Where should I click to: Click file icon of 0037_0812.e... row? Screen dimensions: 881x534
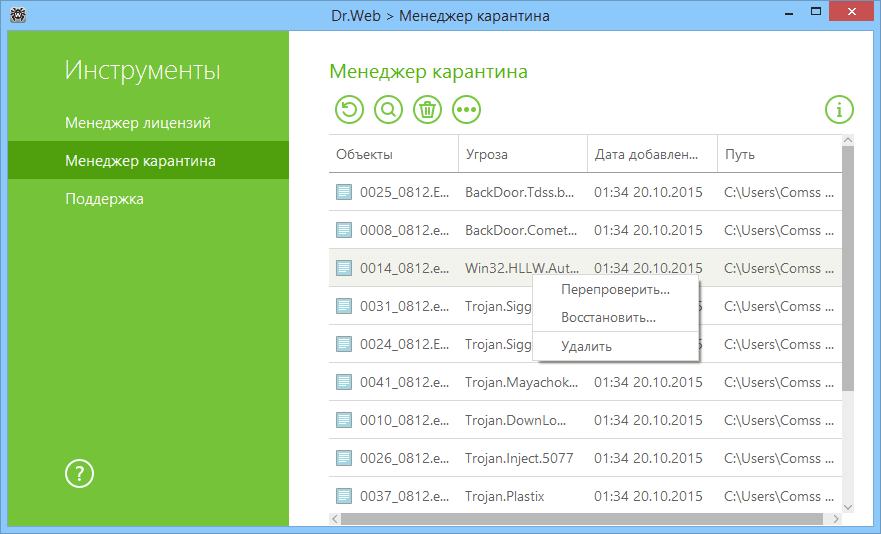pos(344,496)
